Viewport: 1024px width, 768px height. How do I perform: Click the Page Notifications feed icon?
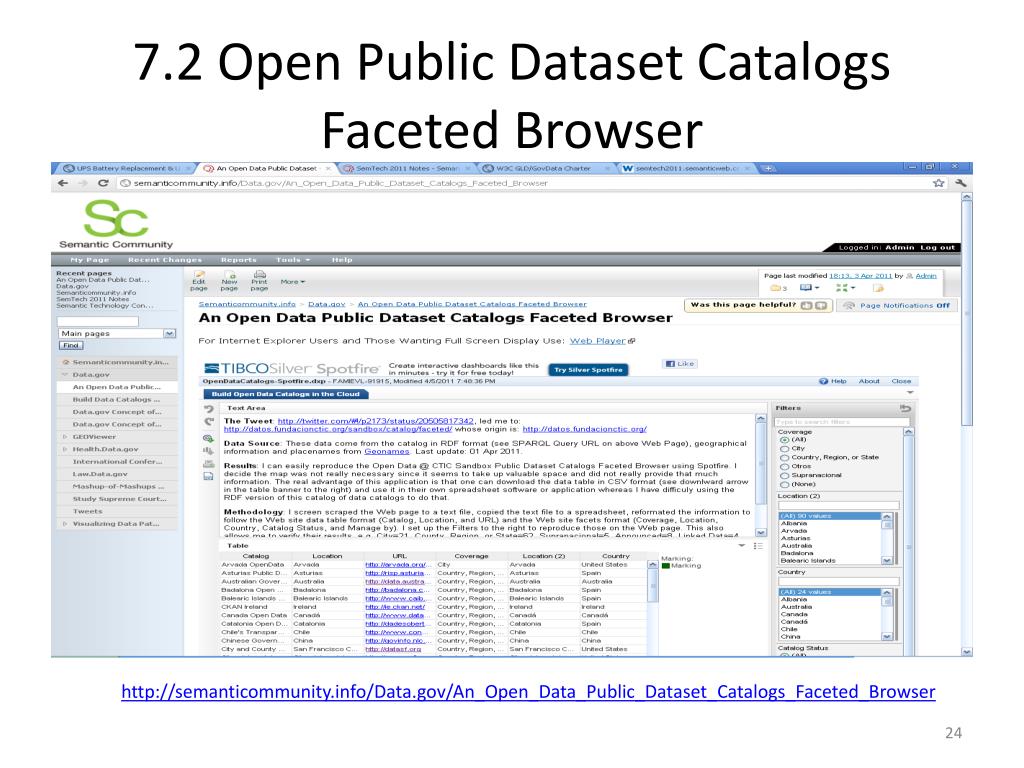click(x=849, y=306)
